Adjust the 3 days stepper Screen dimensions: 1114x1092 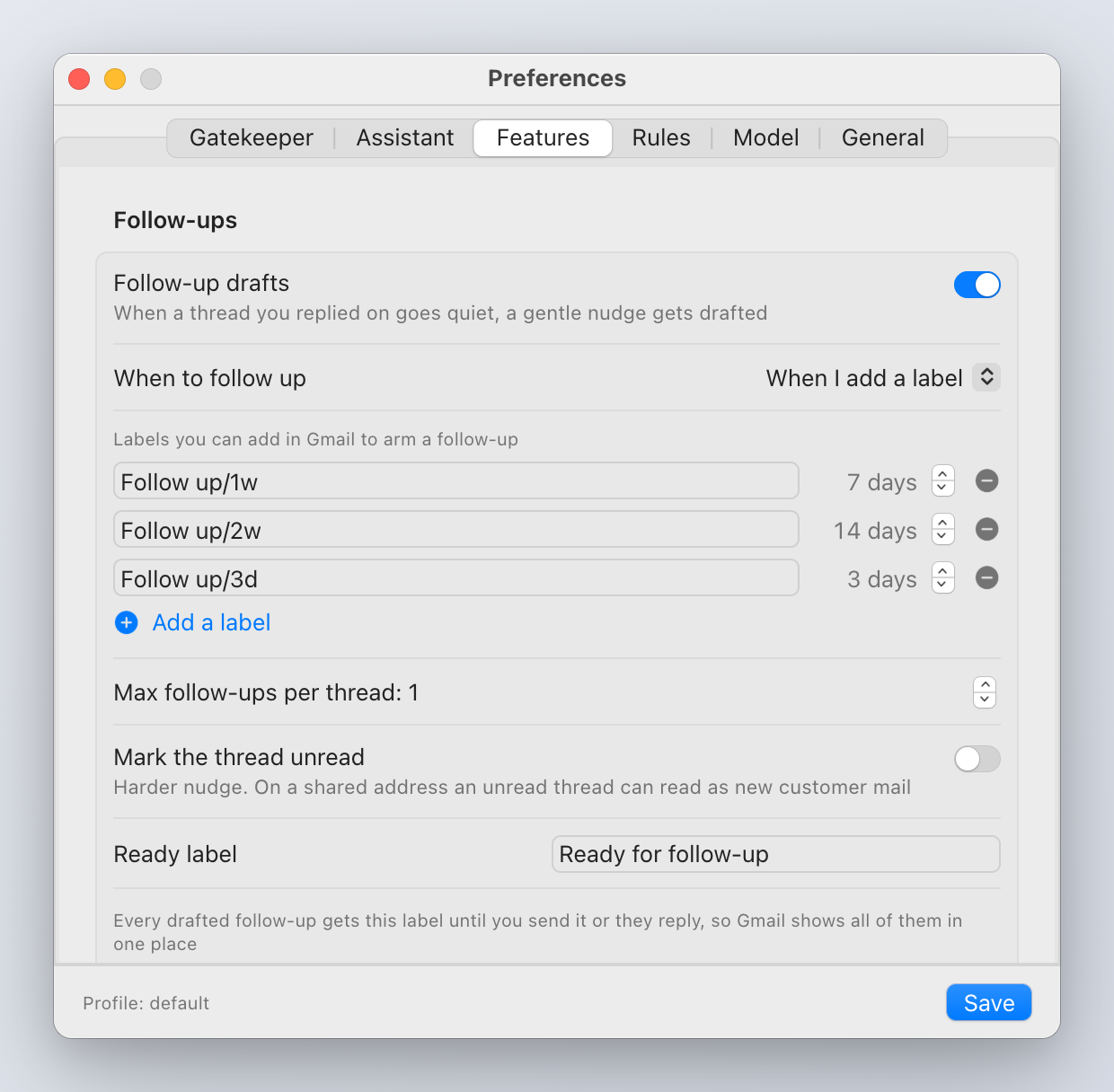click(x=942, y=578)
